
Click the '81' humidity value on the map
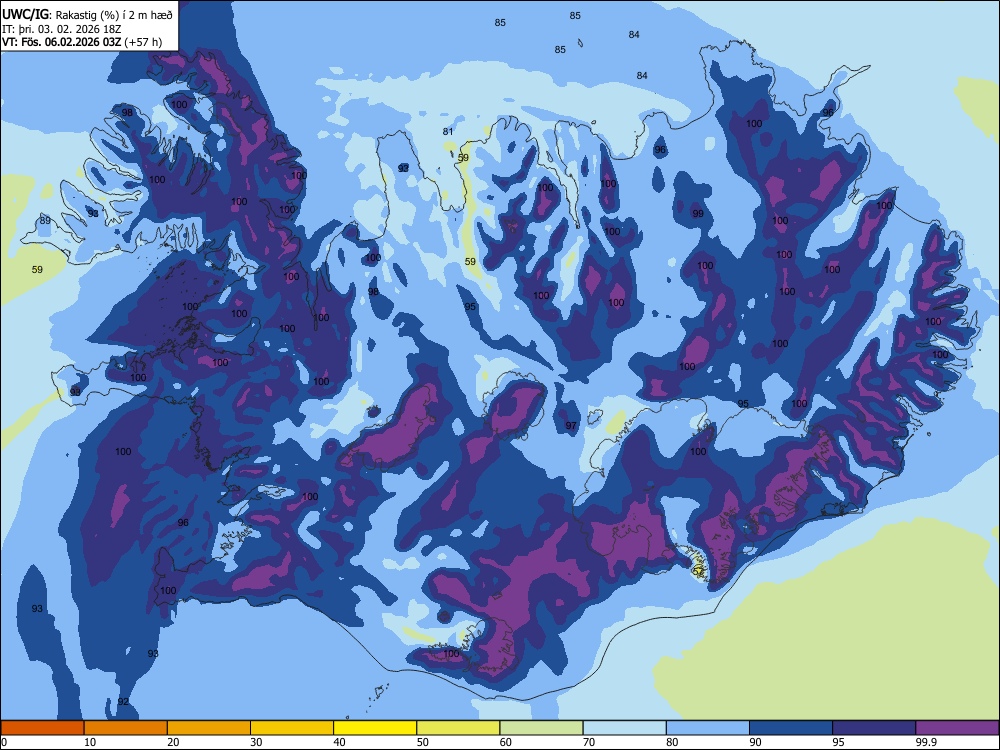pos(448,131)
